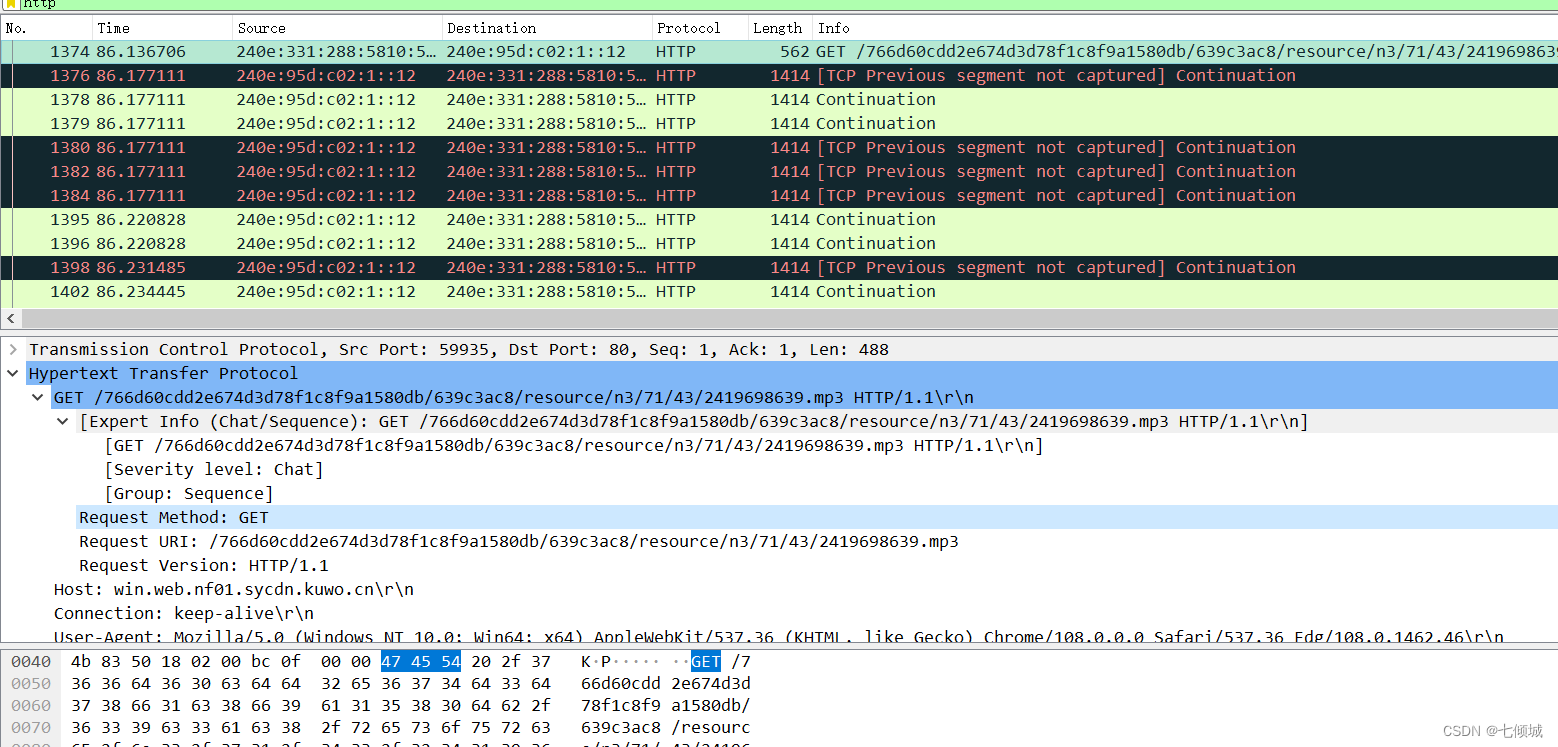This screenshot has width=1558, height=747.
Task: Collapse the GET request line tree node
Action: [38, 398]
